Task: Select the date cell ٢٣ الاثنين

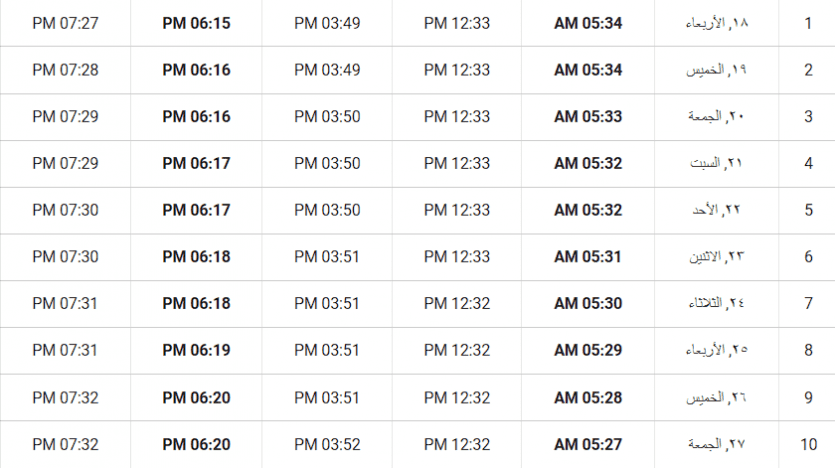Action: click(717, 257)
